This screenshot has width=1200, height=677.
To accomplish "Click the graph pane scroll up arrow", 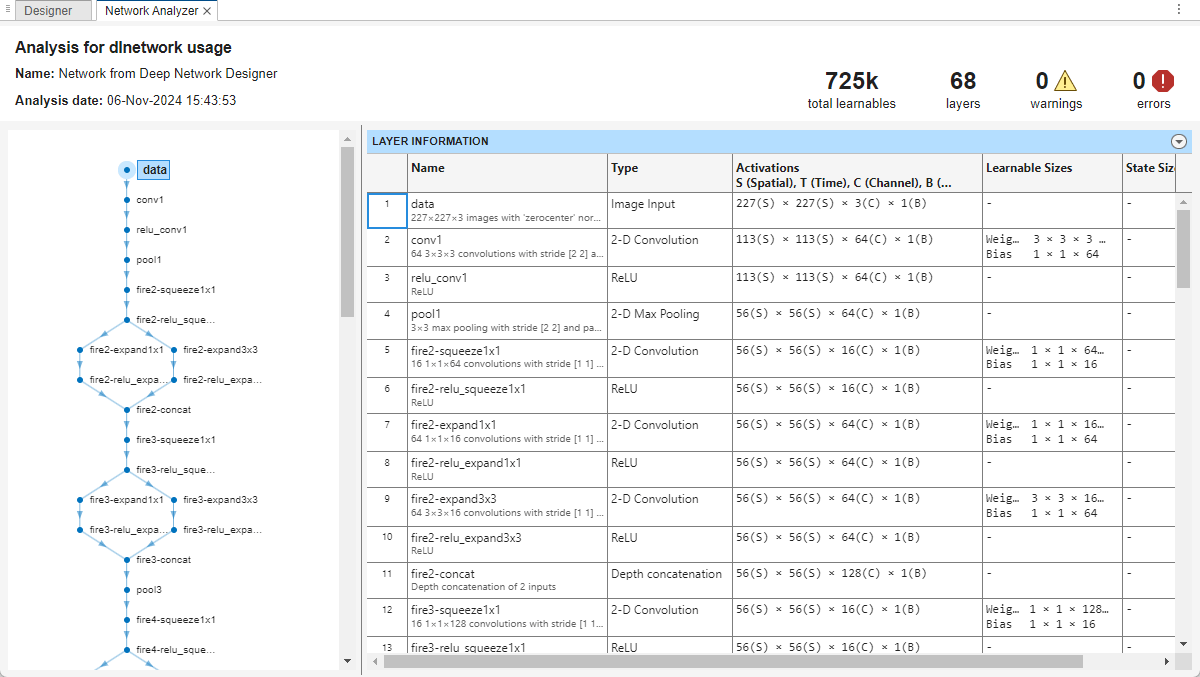I will pyautogui.click(x=347, y=139).
